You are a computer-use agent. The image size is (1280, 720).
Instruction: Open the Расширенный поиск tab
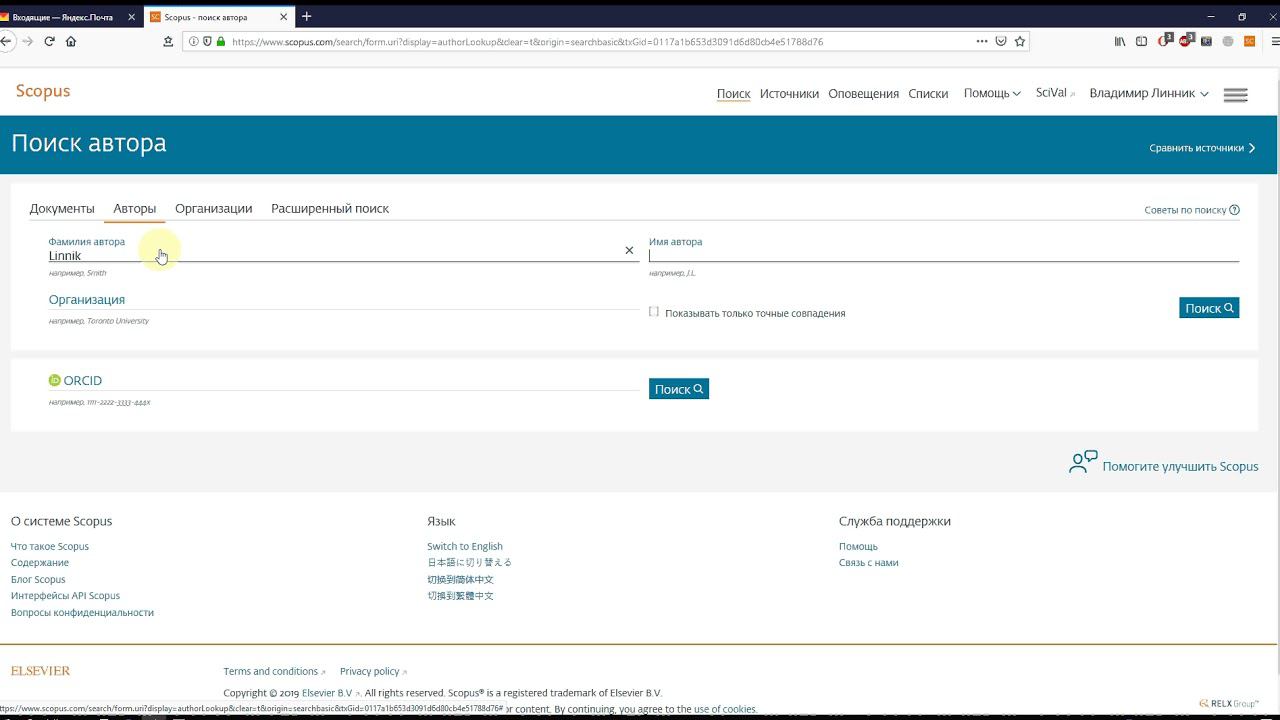[x=330, y=208]
